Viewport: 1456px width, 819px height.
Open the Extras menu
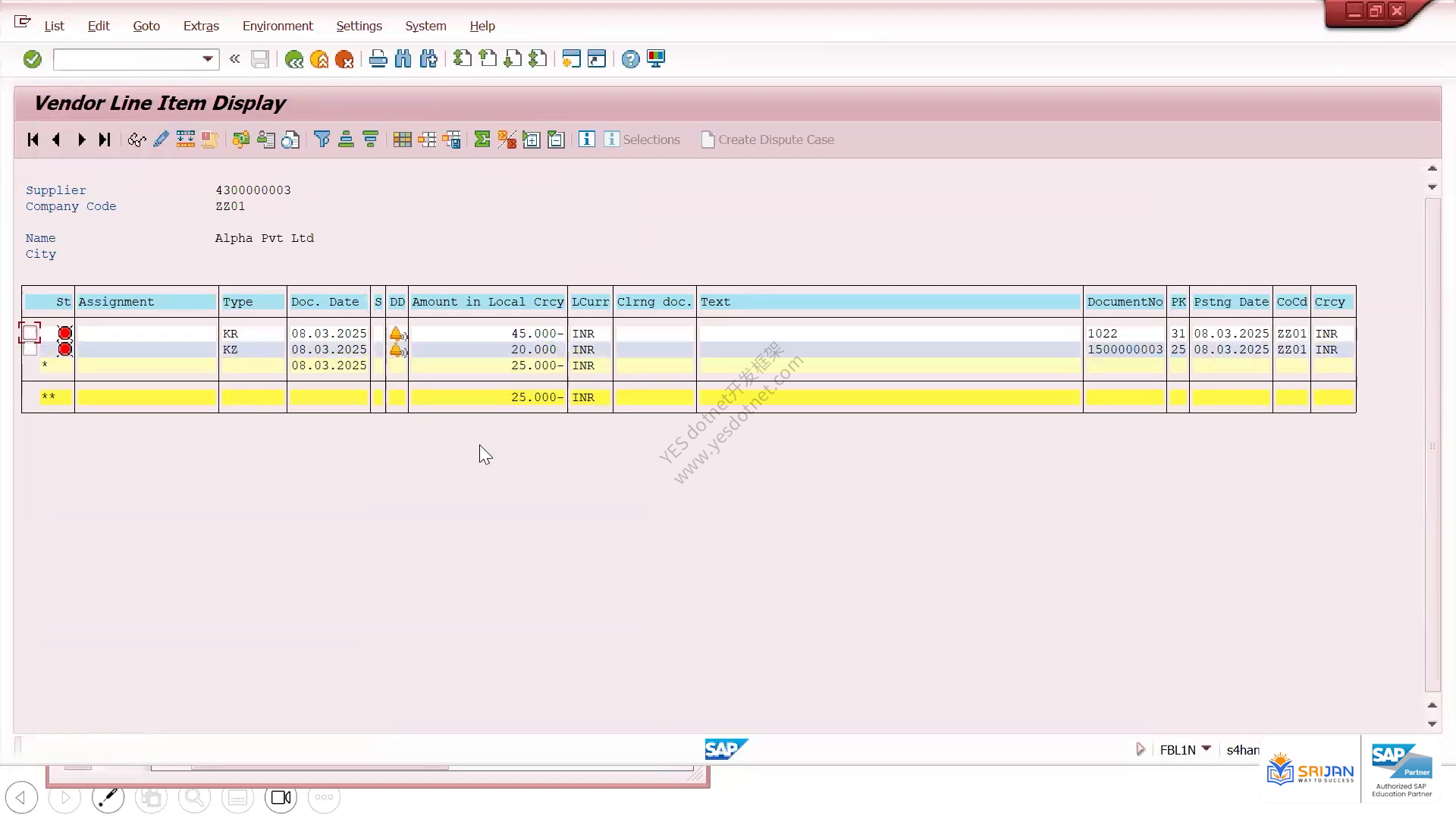coord(201,26)
